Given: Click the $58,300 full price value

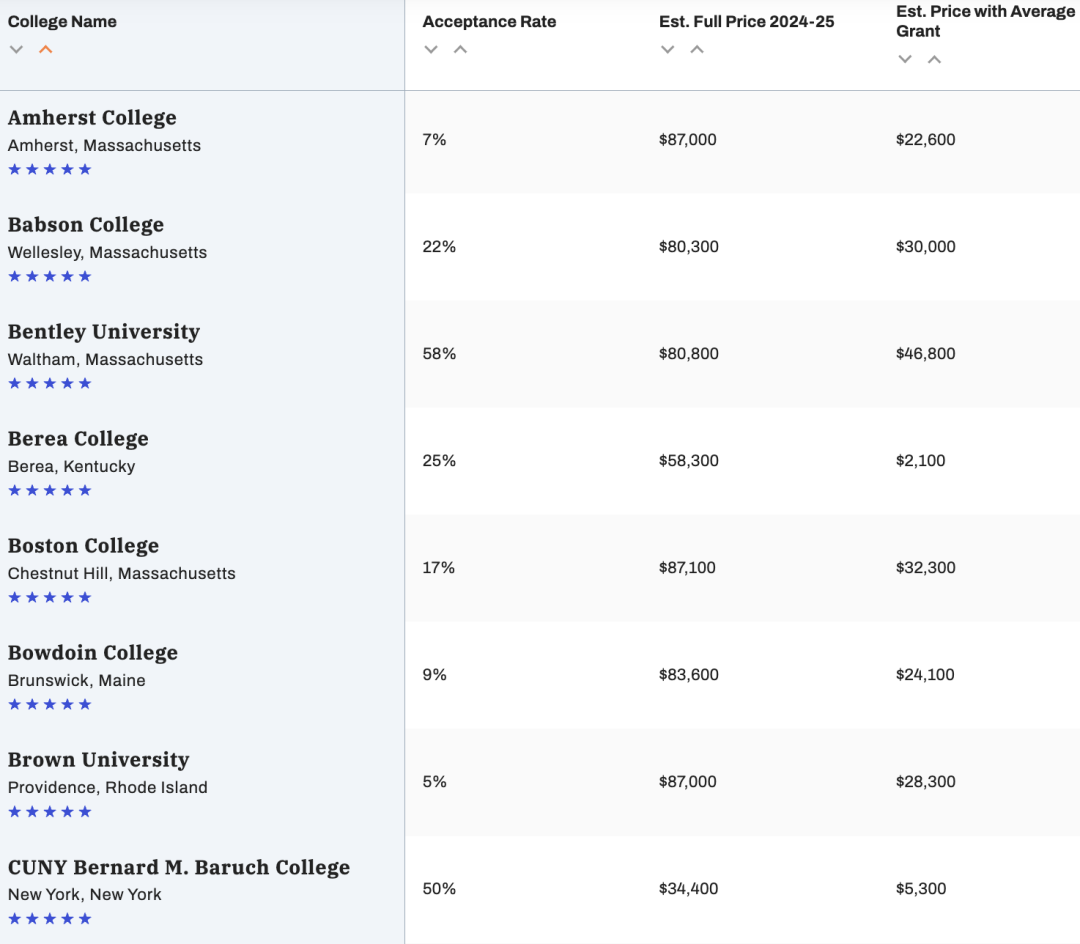Looking at the screenshot, I should coord(689,461).
